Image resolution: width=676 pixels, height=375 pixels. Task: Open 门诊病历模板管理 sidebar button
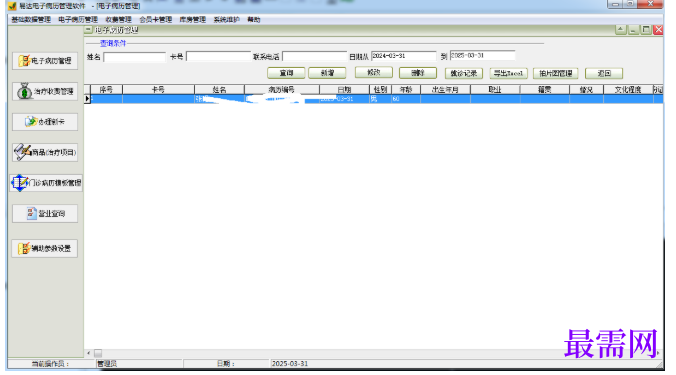(x=46, y=183)
